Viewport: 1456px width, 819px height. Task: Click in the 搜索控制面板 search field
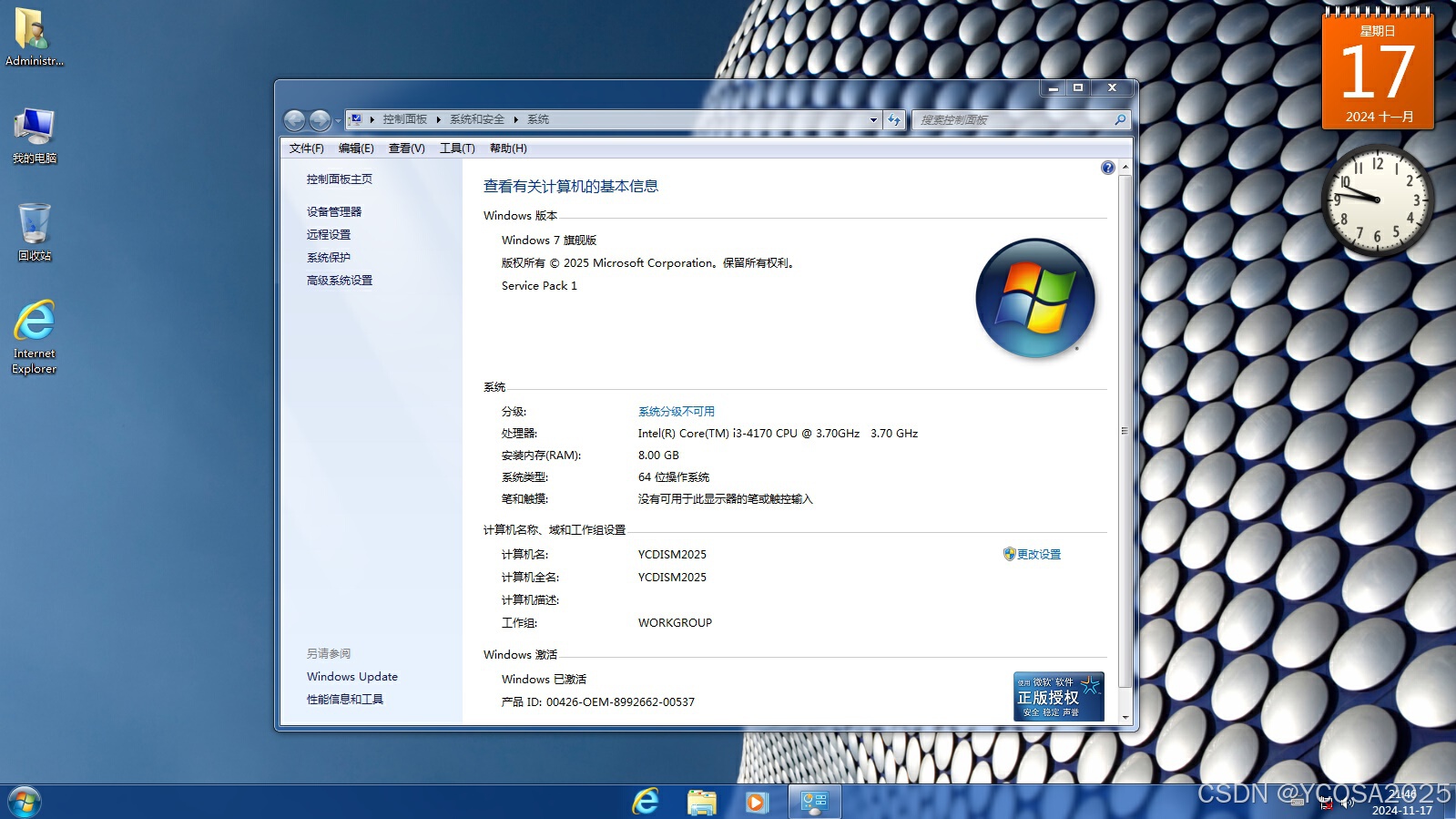tap(1014, 119)
